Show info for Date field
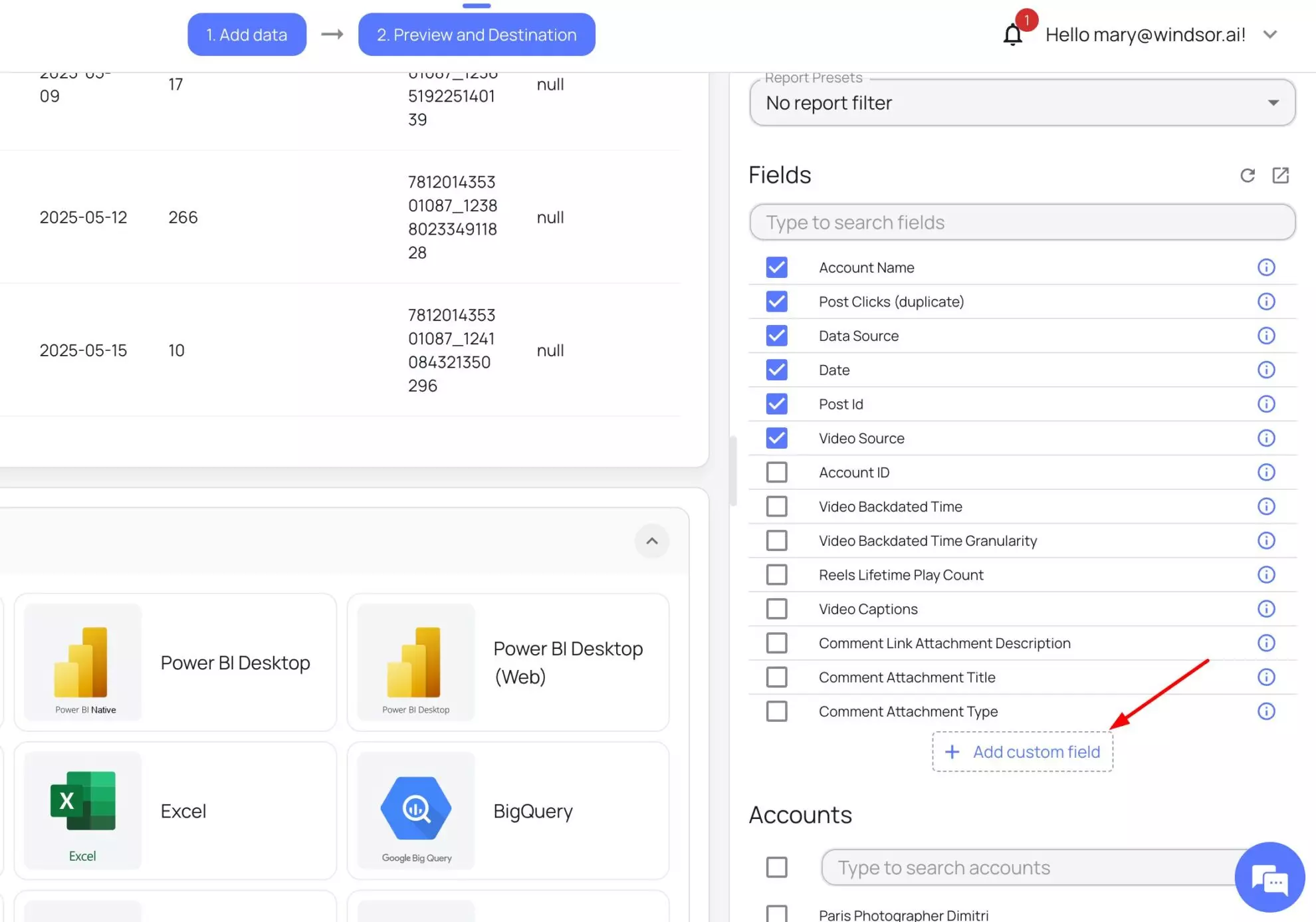 tap(1266, 370)
